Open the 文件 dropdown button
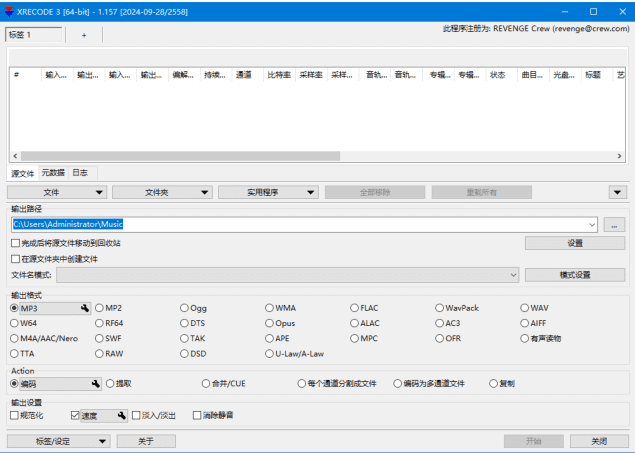This screenshot has width=635, height=453. click(57, 192)
